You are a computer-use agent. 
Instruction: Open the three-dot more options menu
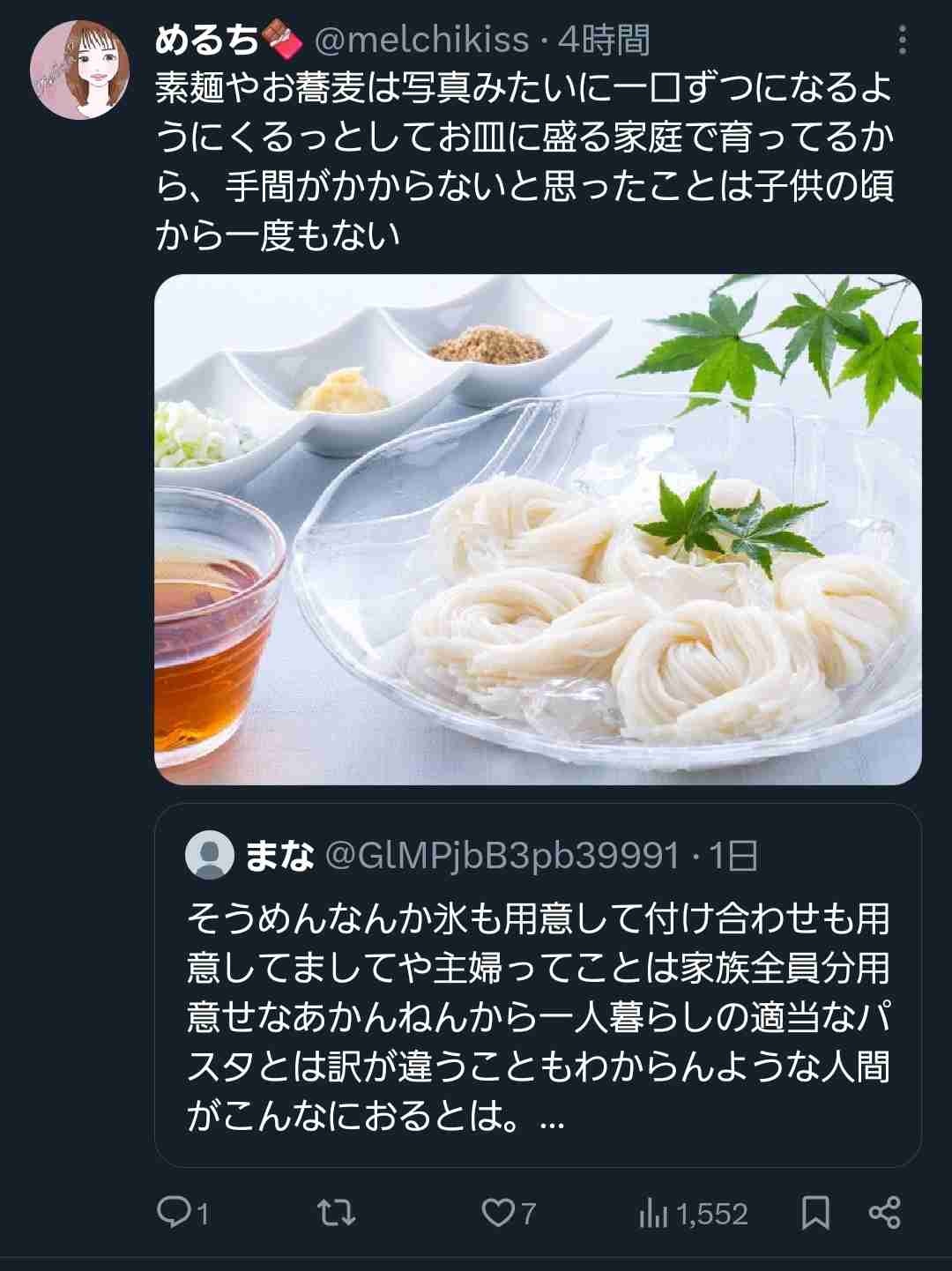[902, 40]
